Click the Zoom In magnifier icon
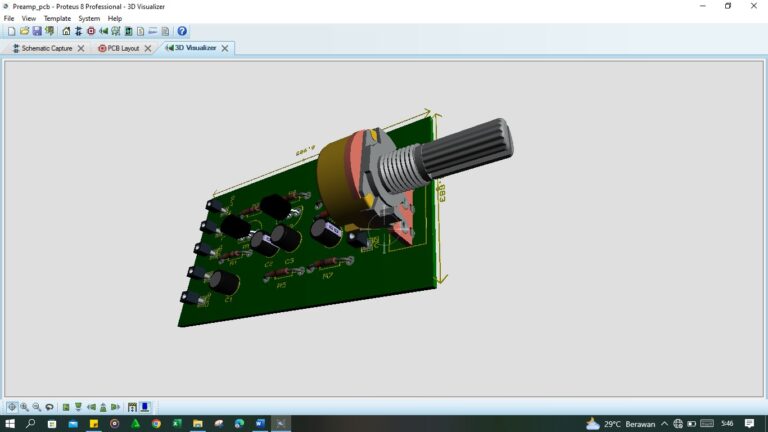Viewport: 768px width, 432px height. click(x=24, y=407)
